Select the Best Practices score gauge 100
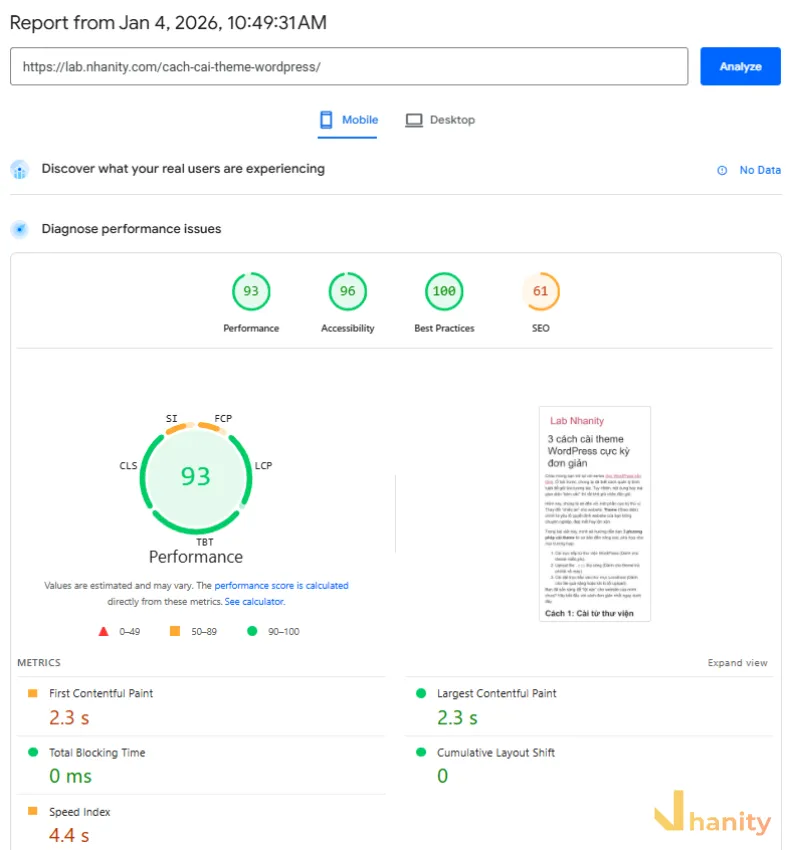The height and width of the screenshot is (850, 800). [x=444, y=291]
